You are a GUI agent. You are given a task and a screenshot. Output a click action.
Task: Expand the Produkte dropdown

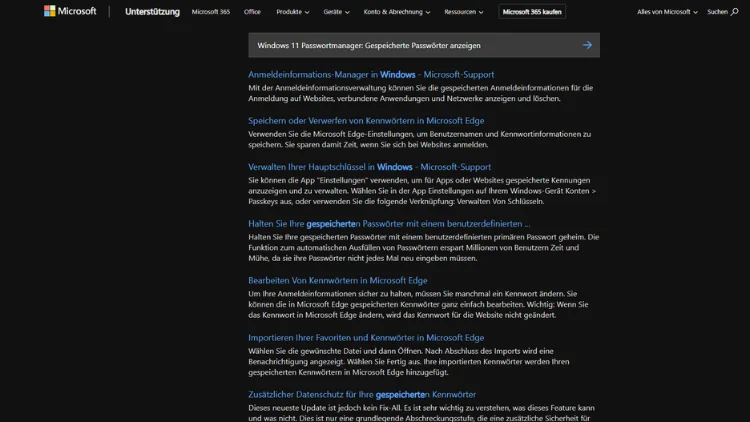[x=292, y=11]
